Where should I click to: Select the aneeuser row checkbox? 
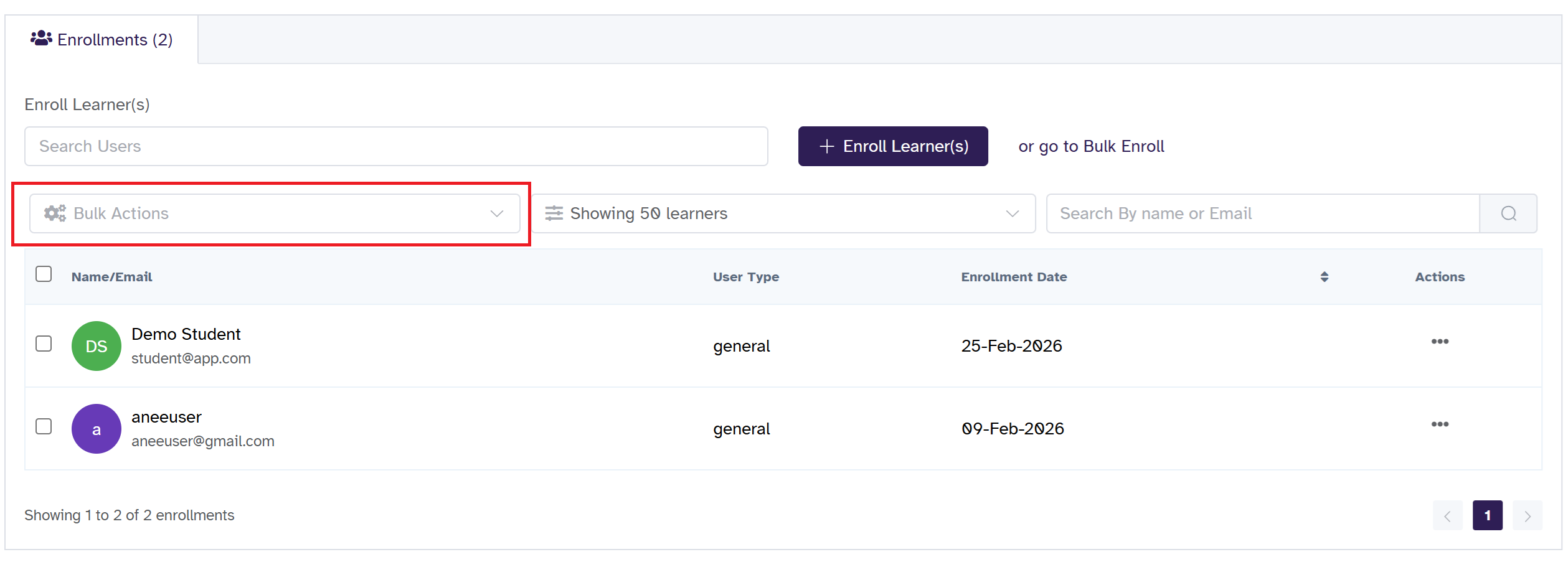click(x=44, y=426)
